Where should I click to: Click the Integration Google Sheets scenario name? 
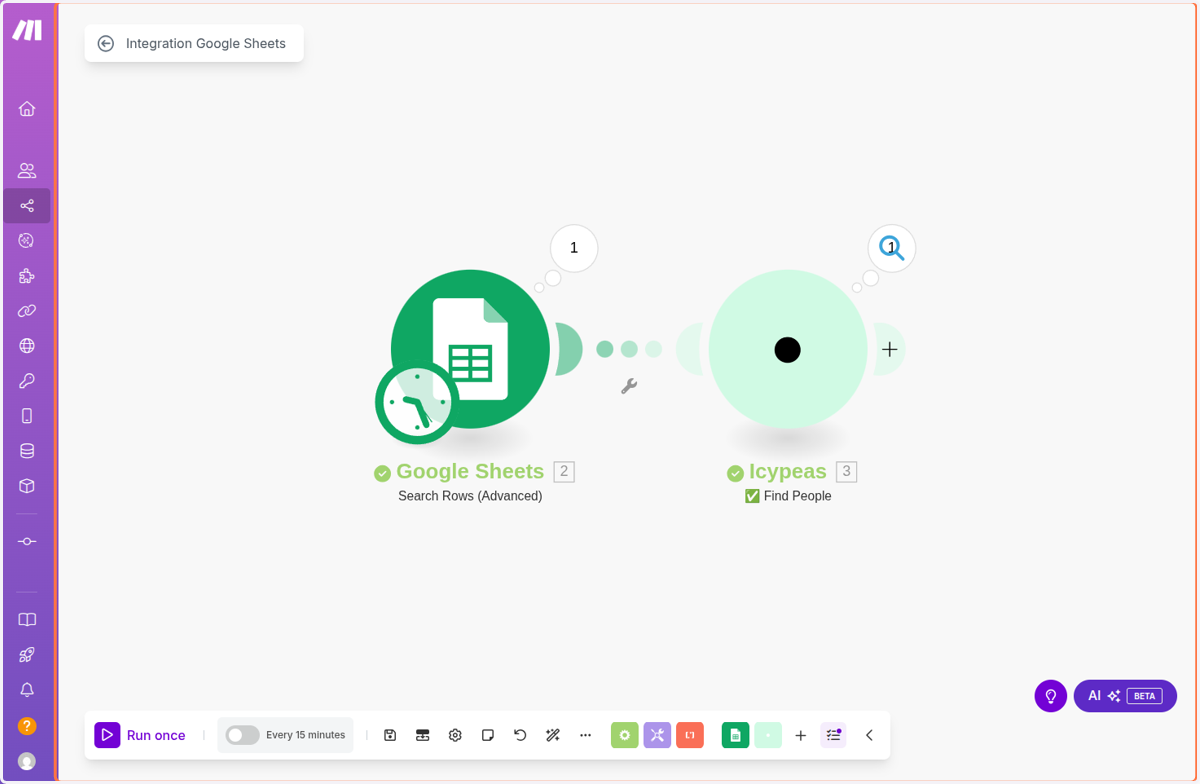coord(206,43)
